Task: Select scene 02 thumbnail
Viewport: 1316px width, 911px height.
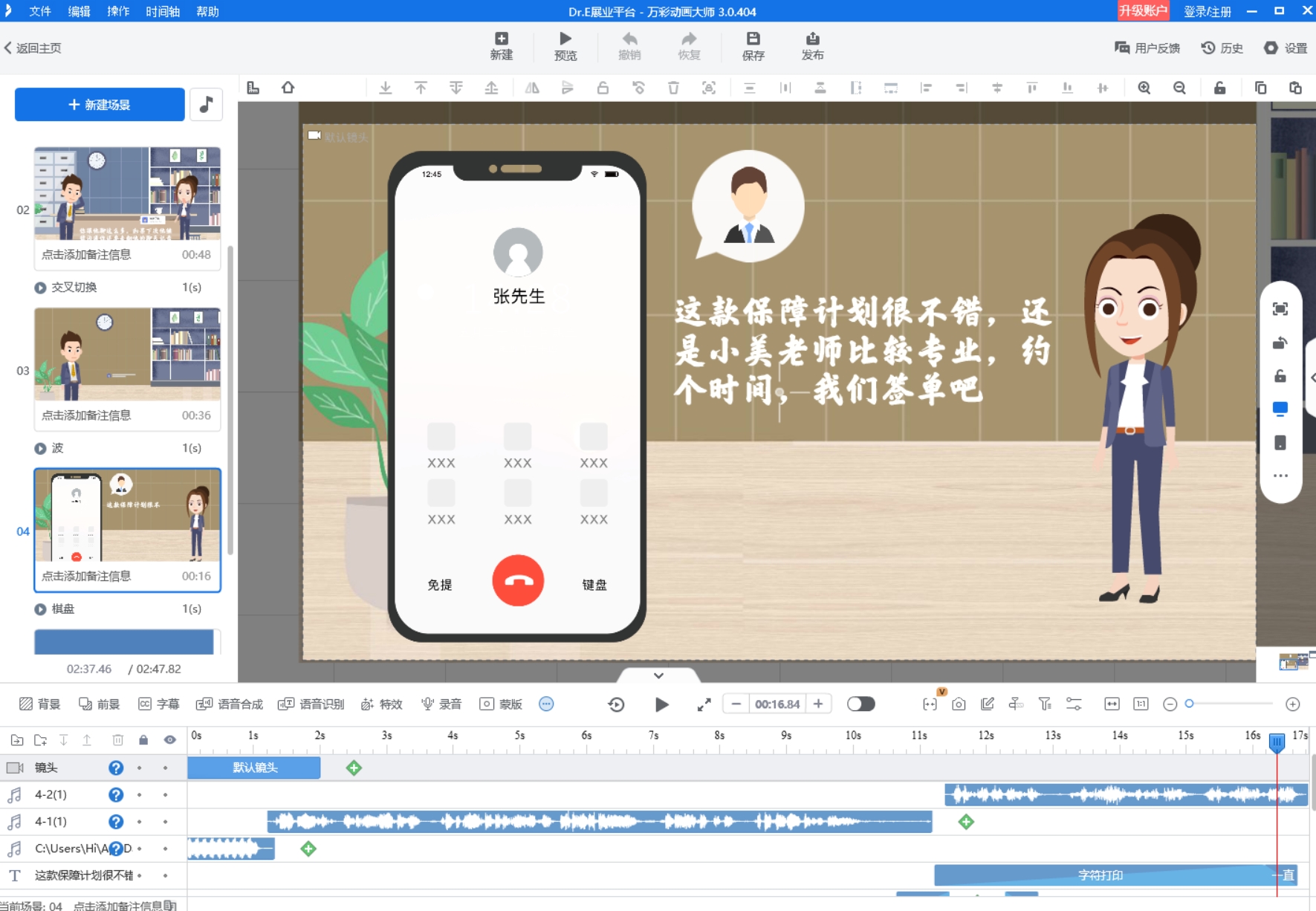Action: pyautogui.click(x=127, y=193)
